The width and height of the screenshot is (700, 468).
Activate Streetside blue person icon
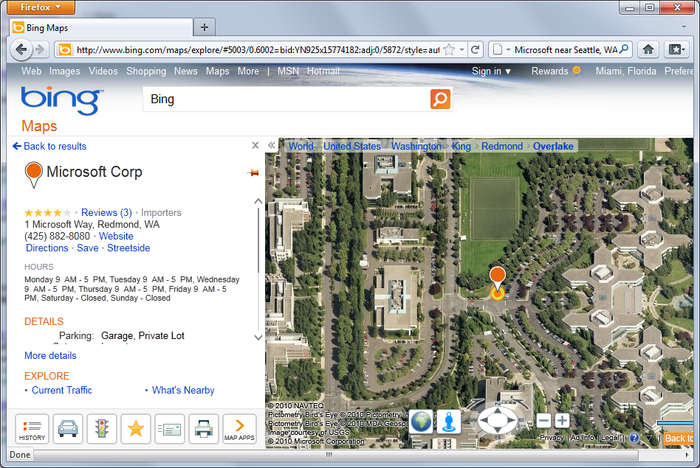[x=449, y=421]
